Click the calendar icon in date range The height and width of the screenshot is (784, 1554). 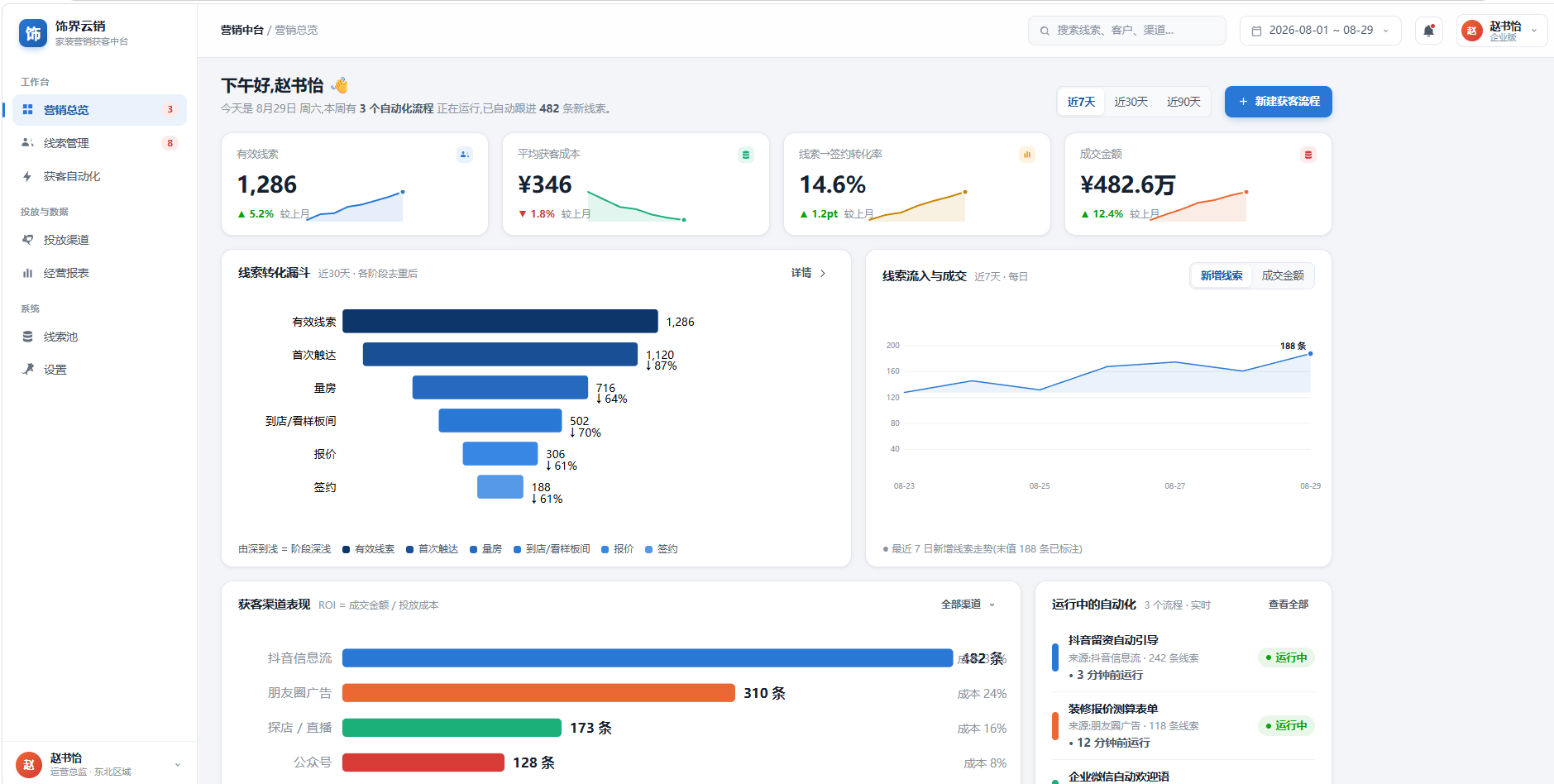click(1256, 31)
